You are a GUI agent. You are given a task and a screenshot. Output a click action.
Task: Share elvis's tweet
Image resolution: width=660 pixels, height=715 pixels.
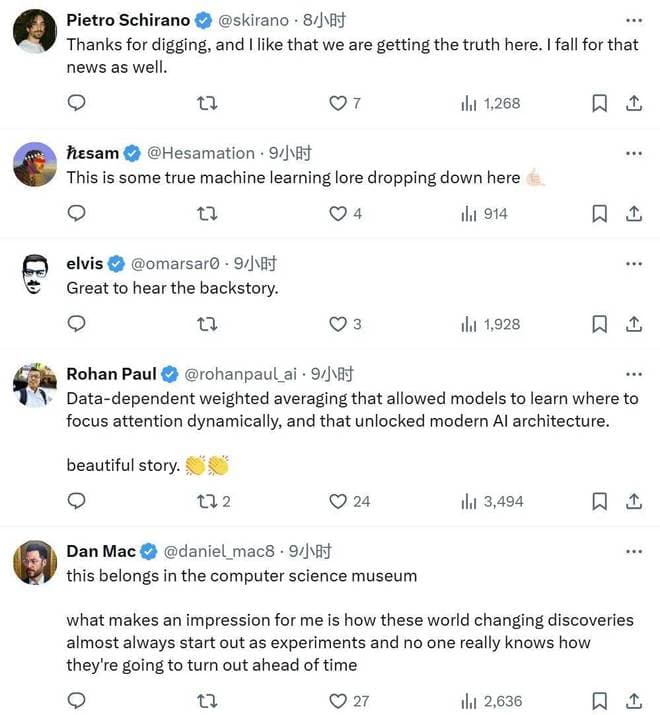click(633, 324)
